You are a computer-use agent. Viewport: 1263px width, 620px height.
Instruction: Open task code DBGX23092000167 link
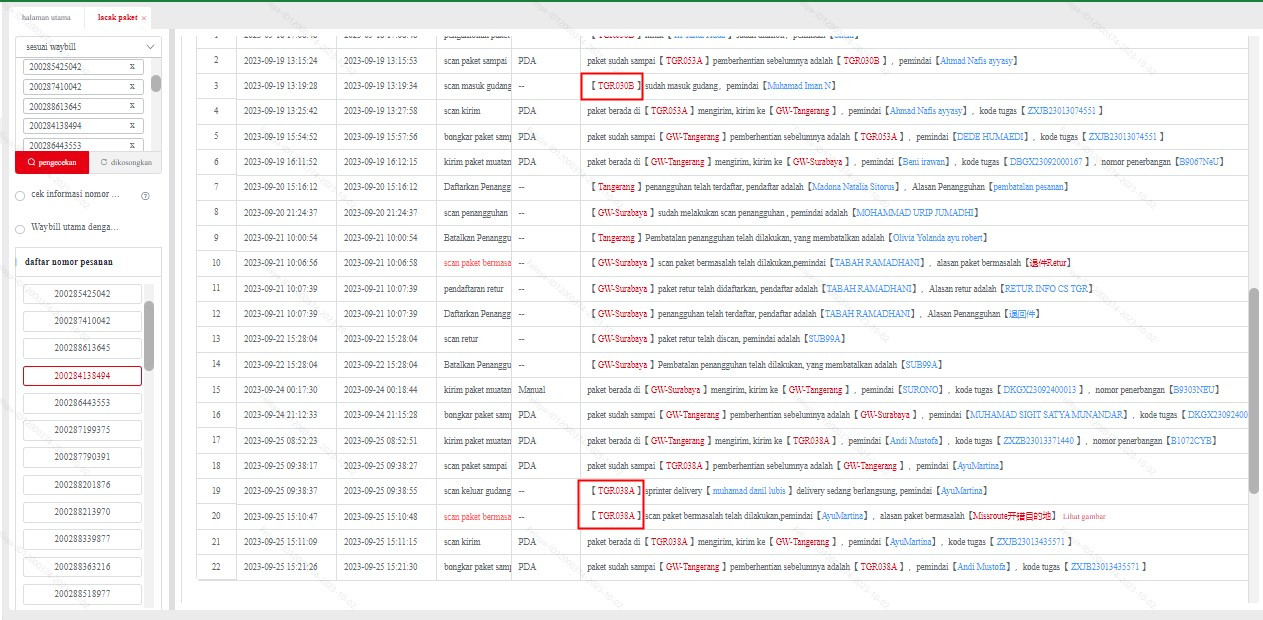(x=1046, y=162)
